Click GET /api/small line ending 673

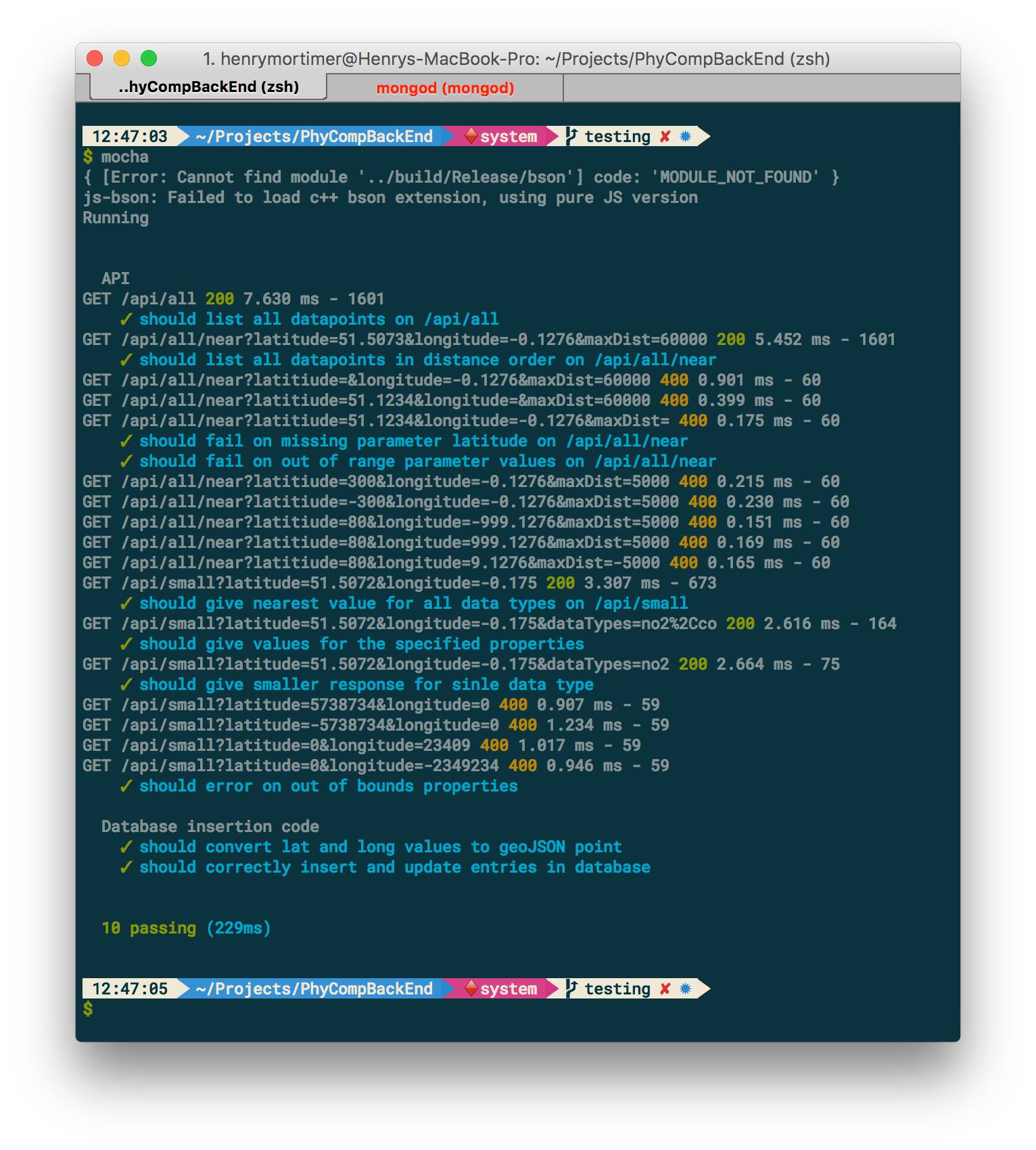click(x=399, y=583)
